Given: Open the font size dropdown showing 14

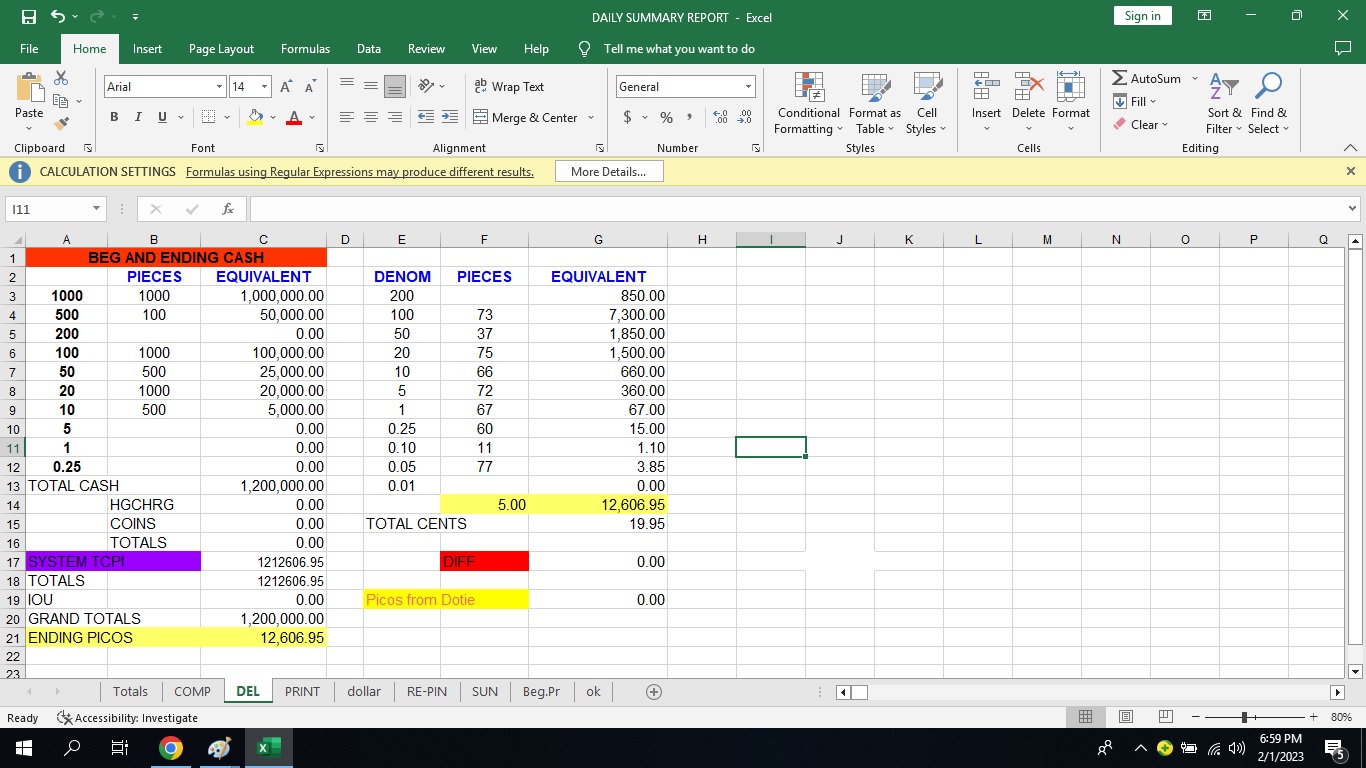Looking at the screenshot, I should [264, 87].
